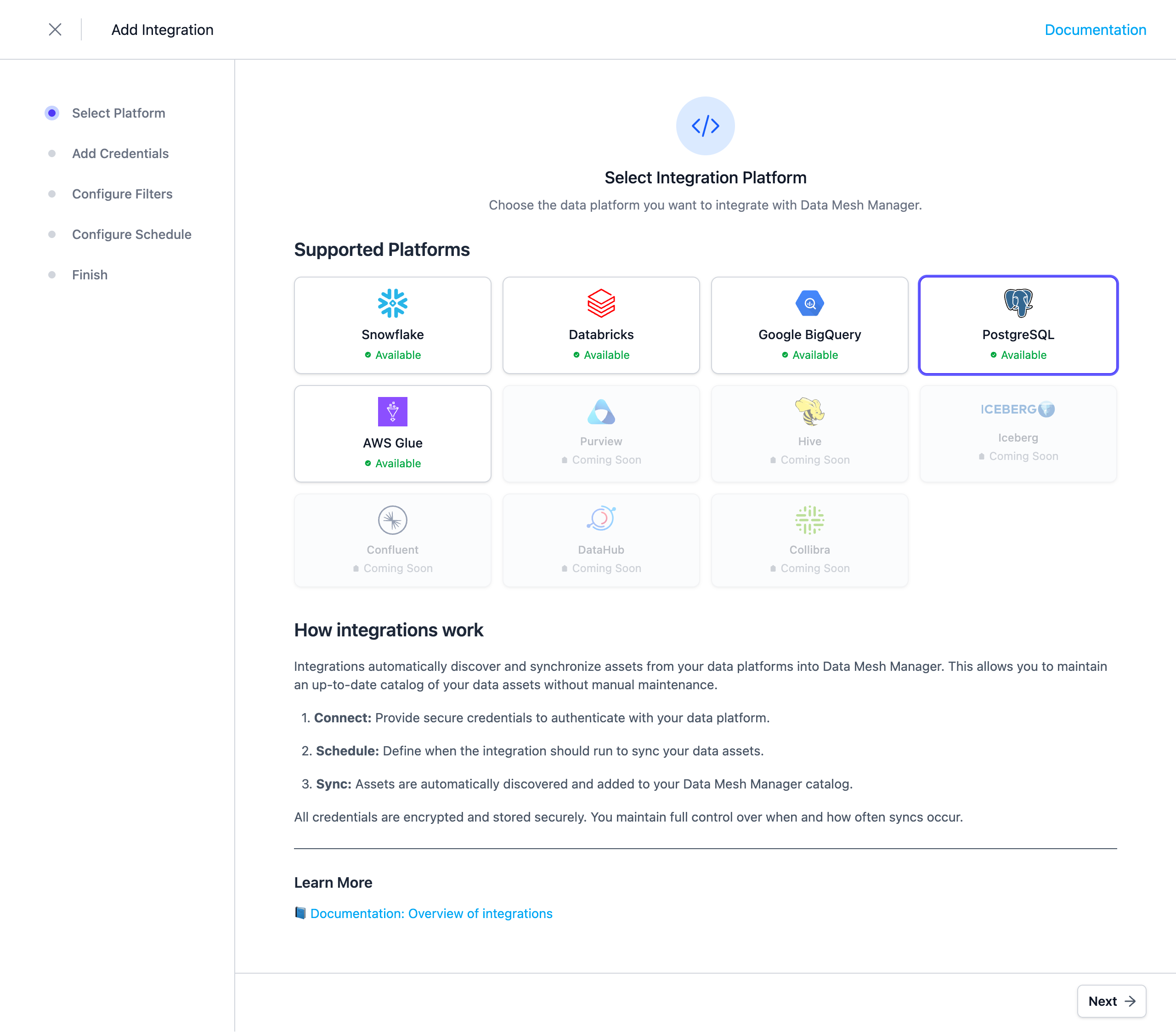Click the Confluent icon
1176x1032 pixels.
pos(392,519)
